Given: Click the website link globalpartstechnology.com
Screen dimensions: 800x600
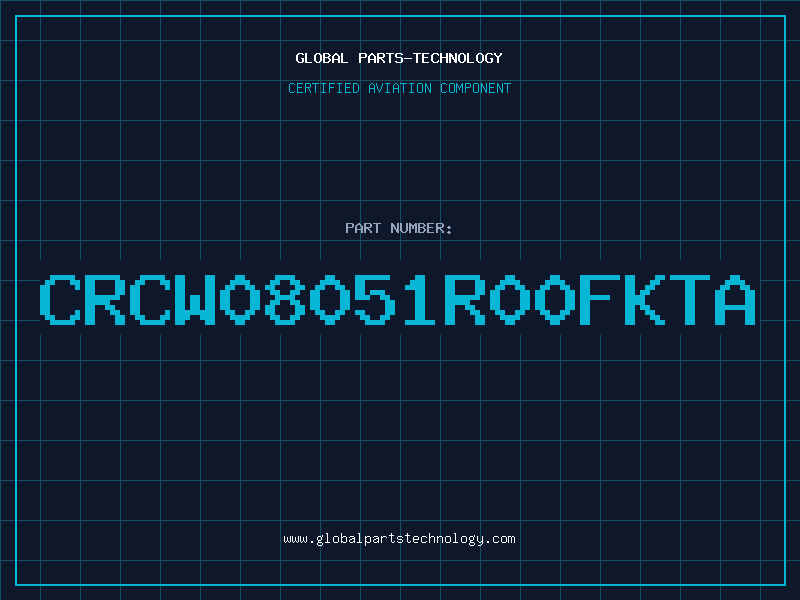Looking at the screenshot, I should click(399, 539).
